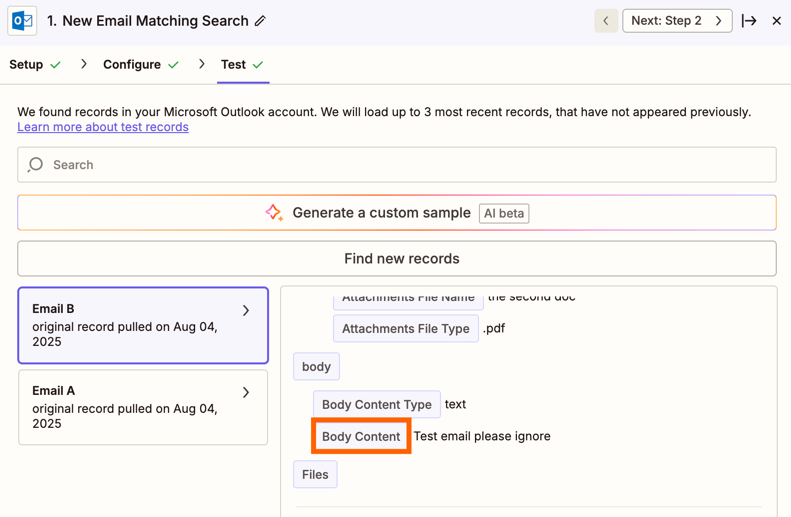Expand Email A with its chevron

246,392
